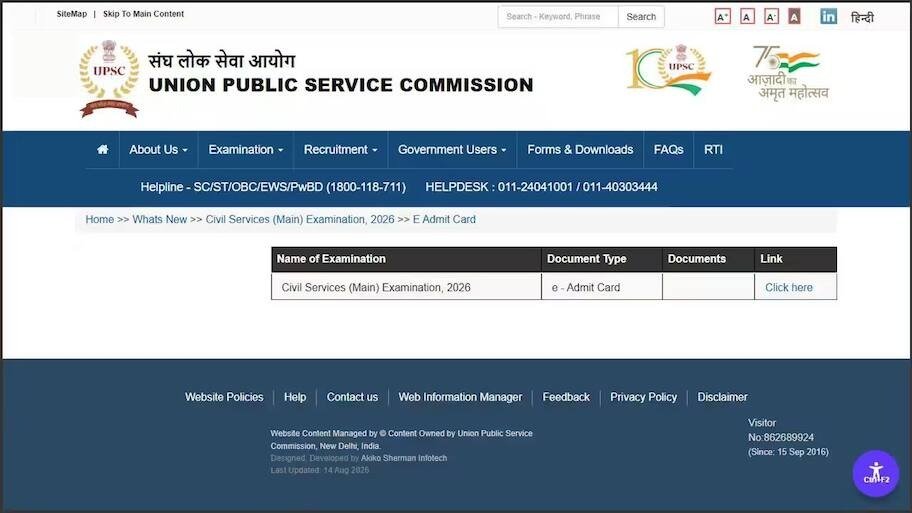Expand the Examination dropdown menu

tap(245, 149)
